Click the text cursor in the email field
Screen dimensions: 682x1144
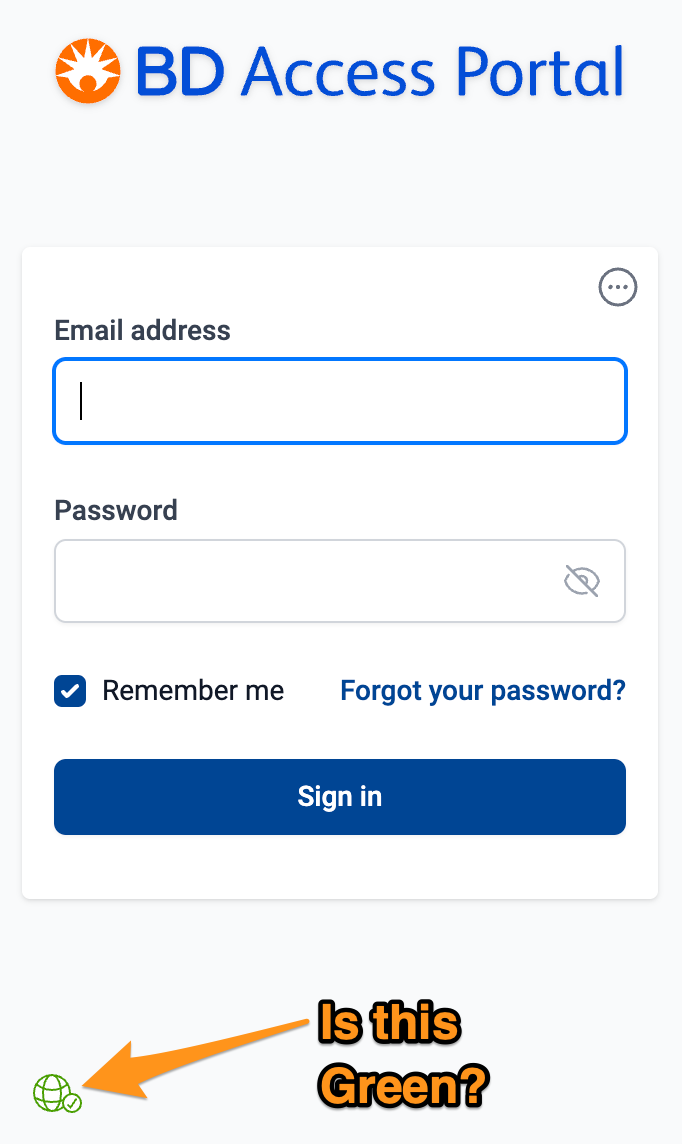81,401
